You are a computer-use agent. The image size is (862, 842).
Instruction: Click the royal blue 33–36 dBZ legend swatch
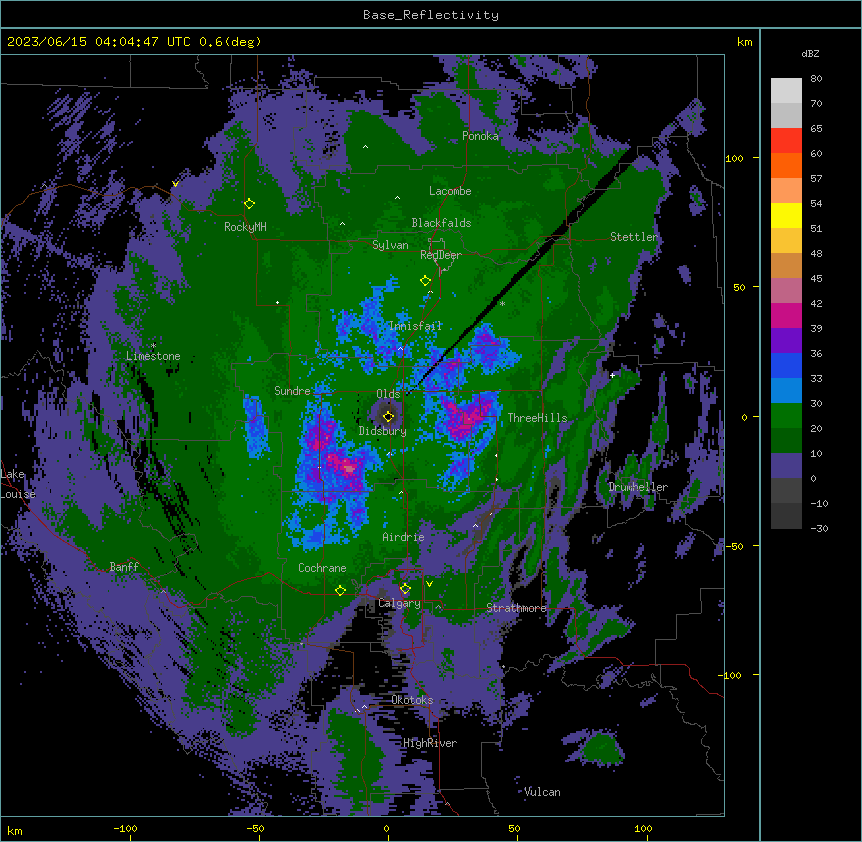click(x=786, y=365)
